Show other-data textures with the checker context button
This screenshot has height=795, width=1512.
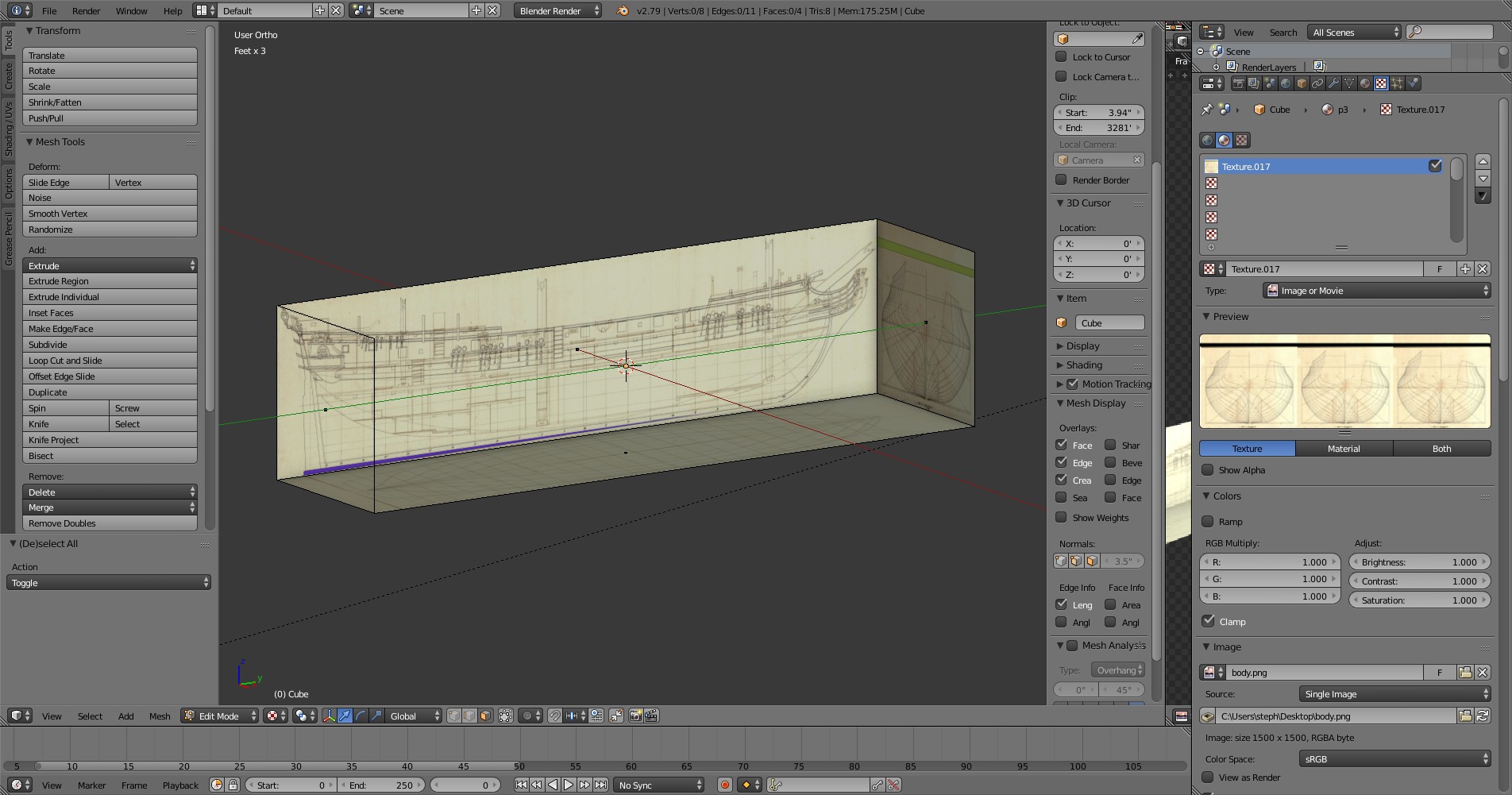point(1241,140)
